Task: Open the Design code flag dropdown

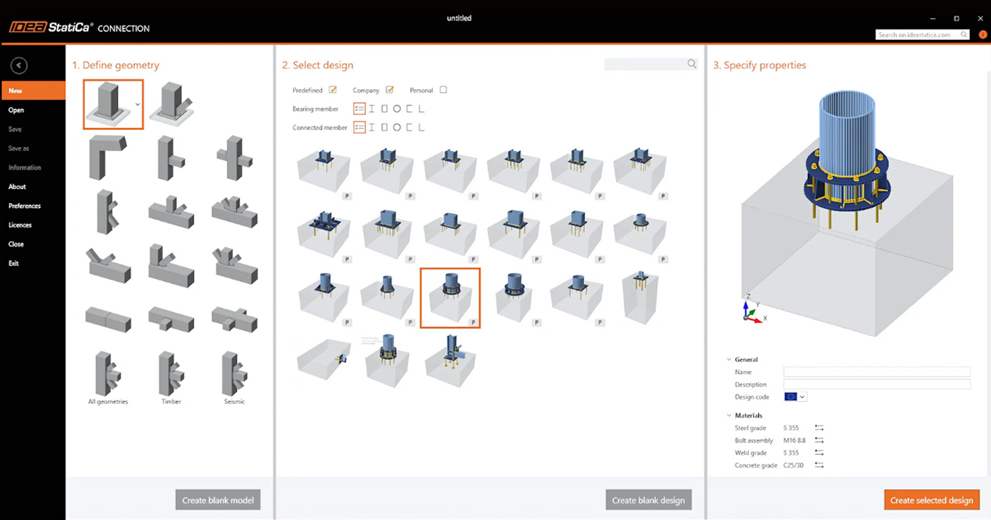Action: click(796, 397)
